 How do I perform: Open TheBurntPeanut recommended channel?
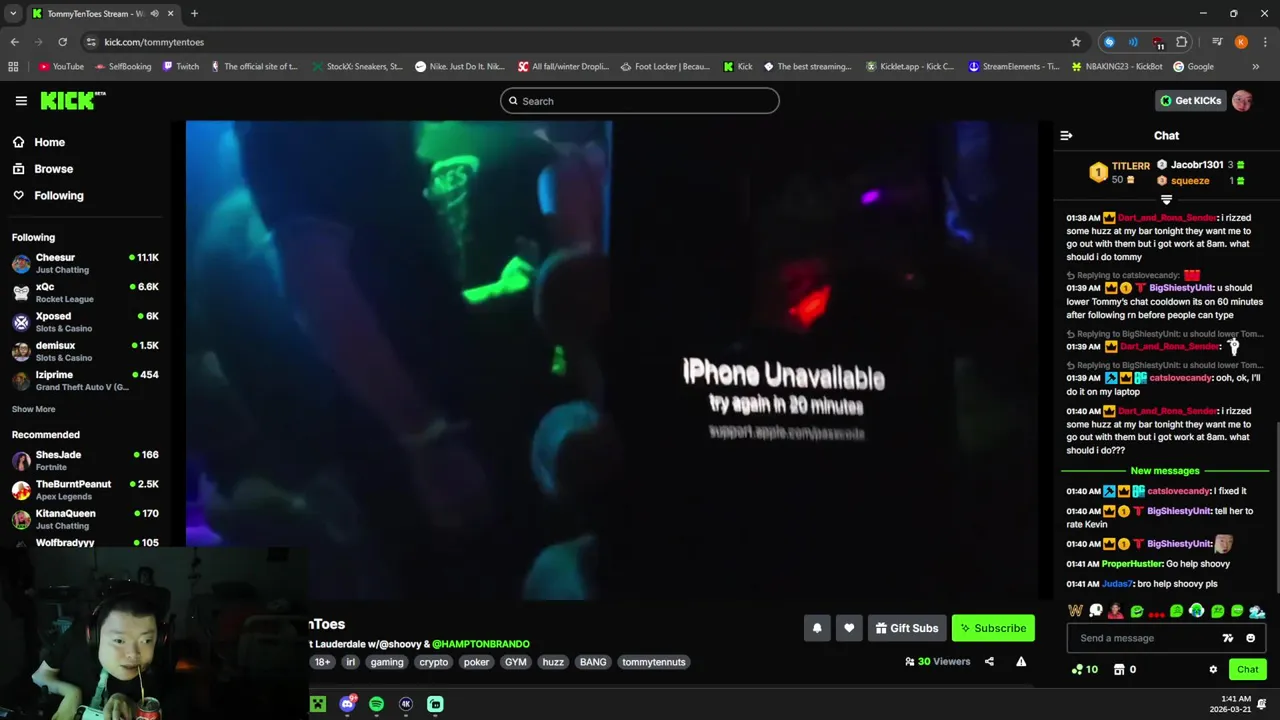[85, 490]
